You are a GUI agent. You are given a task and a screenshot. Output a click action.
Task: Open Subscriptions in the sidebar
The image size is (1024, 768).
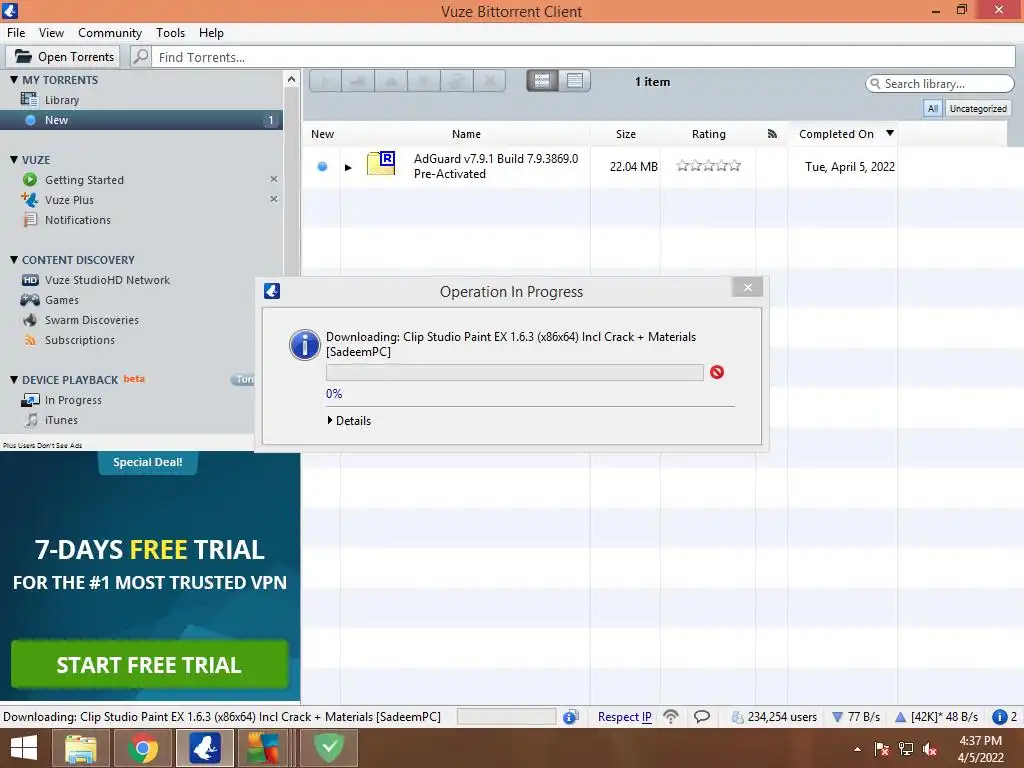tap(80, 340)
